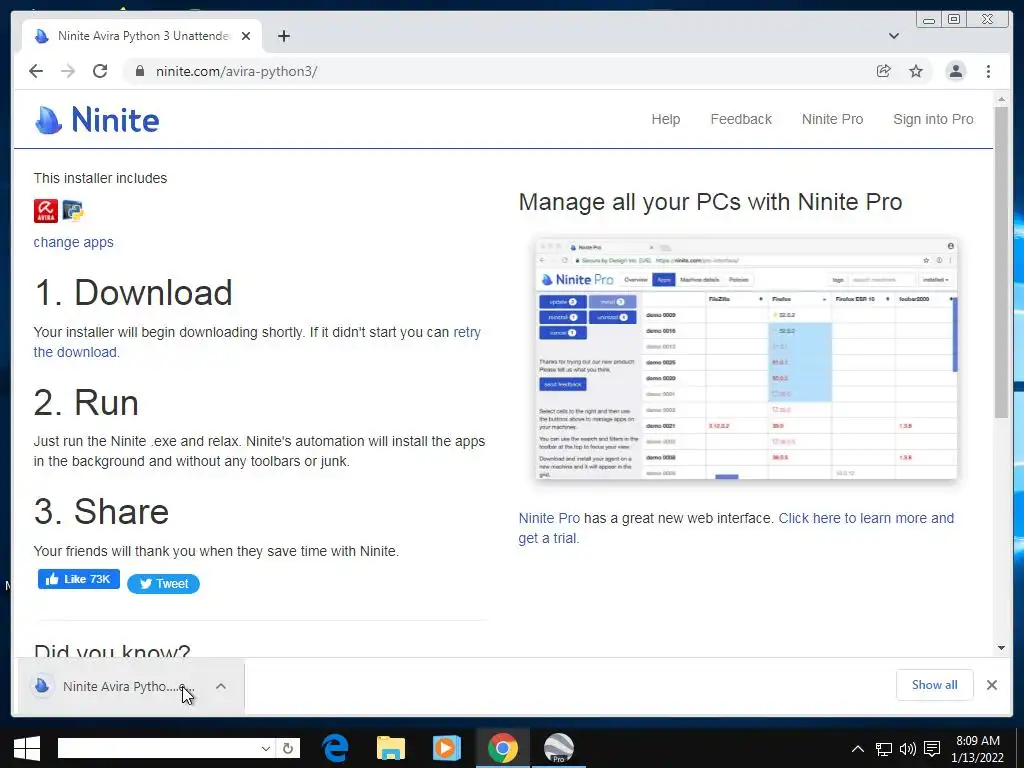
Task: Close the Ninite Avira Python tab
Action: [x=246, y=36]
